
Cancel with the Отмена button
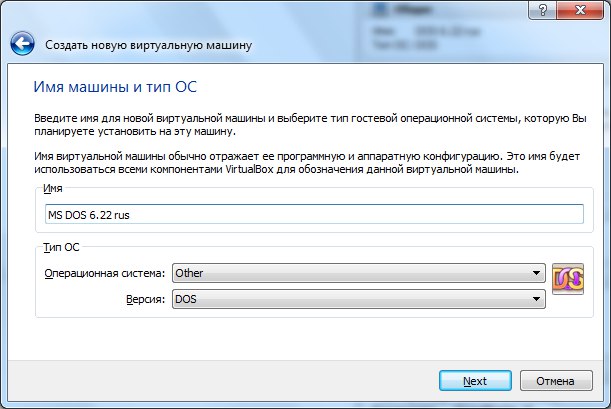(x=556, y=381)
